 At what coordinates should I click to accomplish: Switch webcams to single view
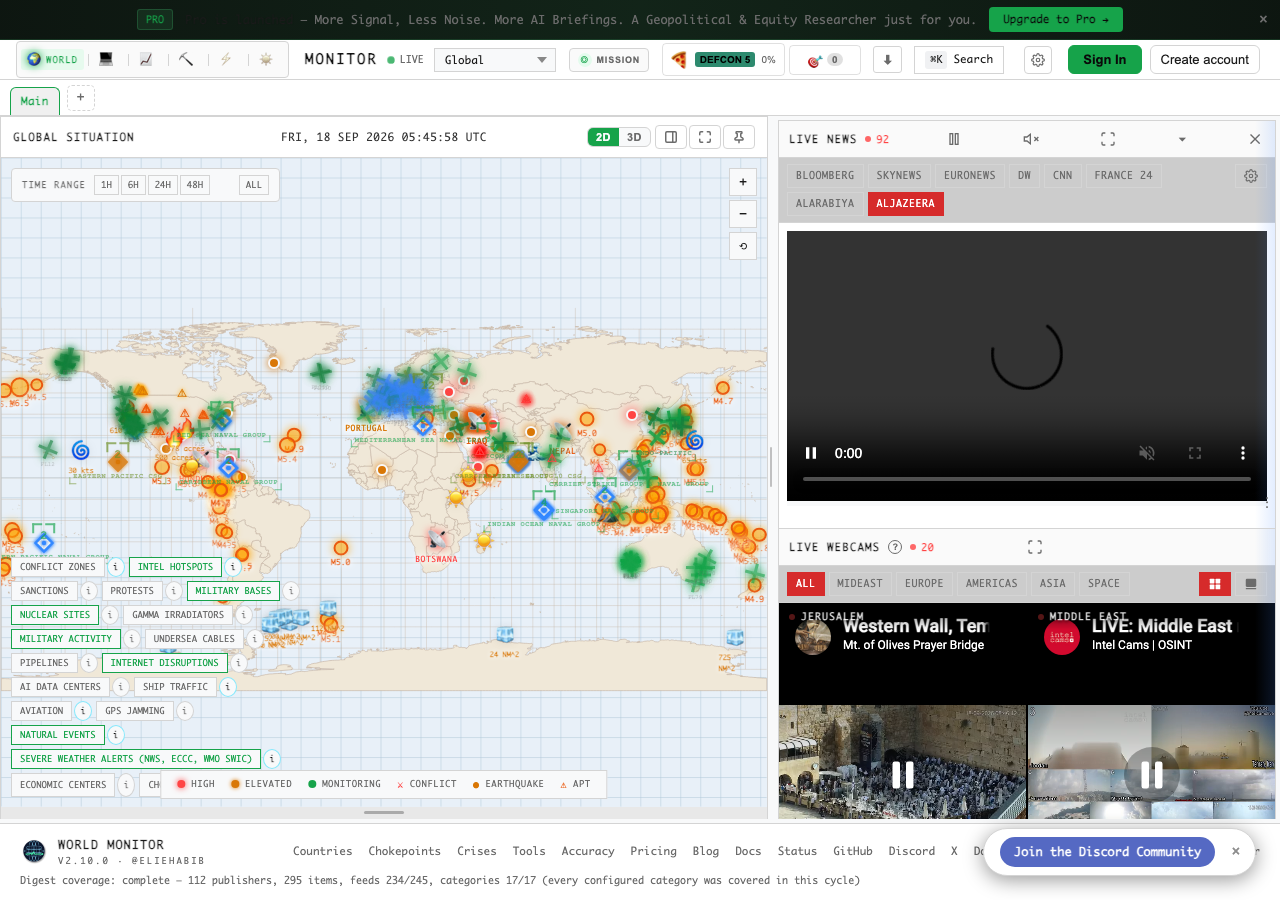pyautogui.click(x=1250, y=584)
